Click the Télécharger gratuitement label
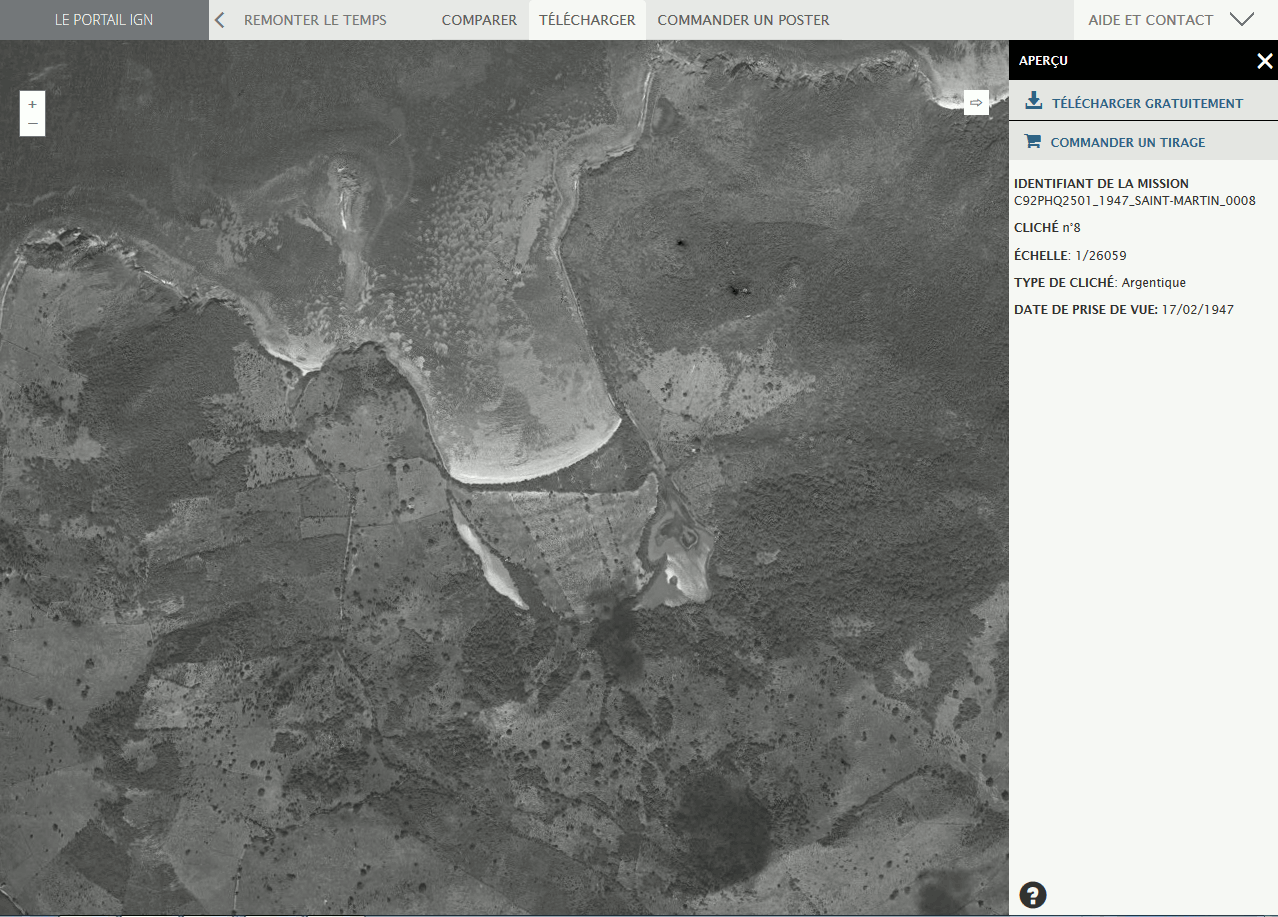This screenshot has height=917, width=1278. coord(1147,103)
